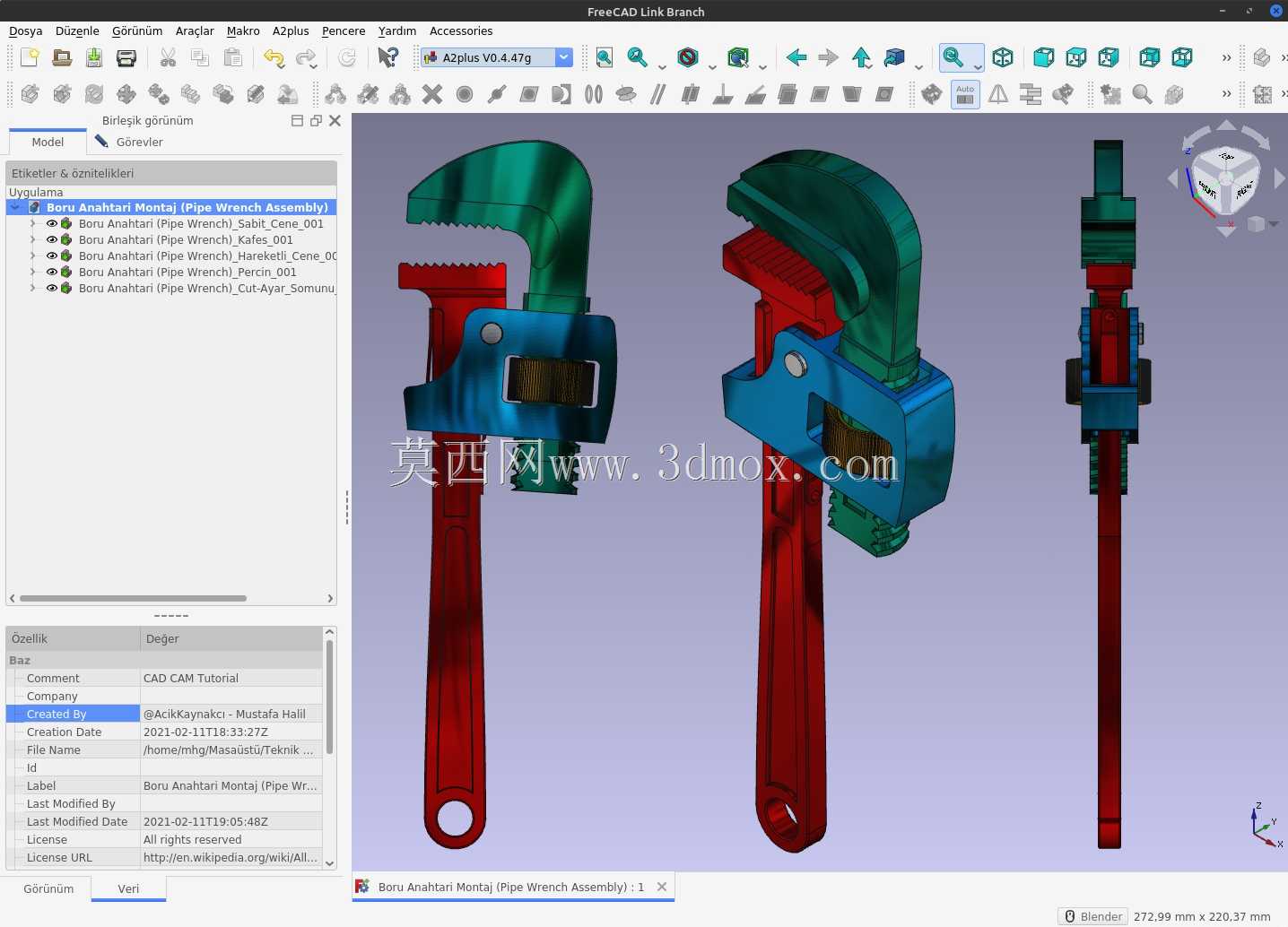
Task: Toggle visibility of the Percin_001 part
Action: pyautogui.click(x=51, y=273)
